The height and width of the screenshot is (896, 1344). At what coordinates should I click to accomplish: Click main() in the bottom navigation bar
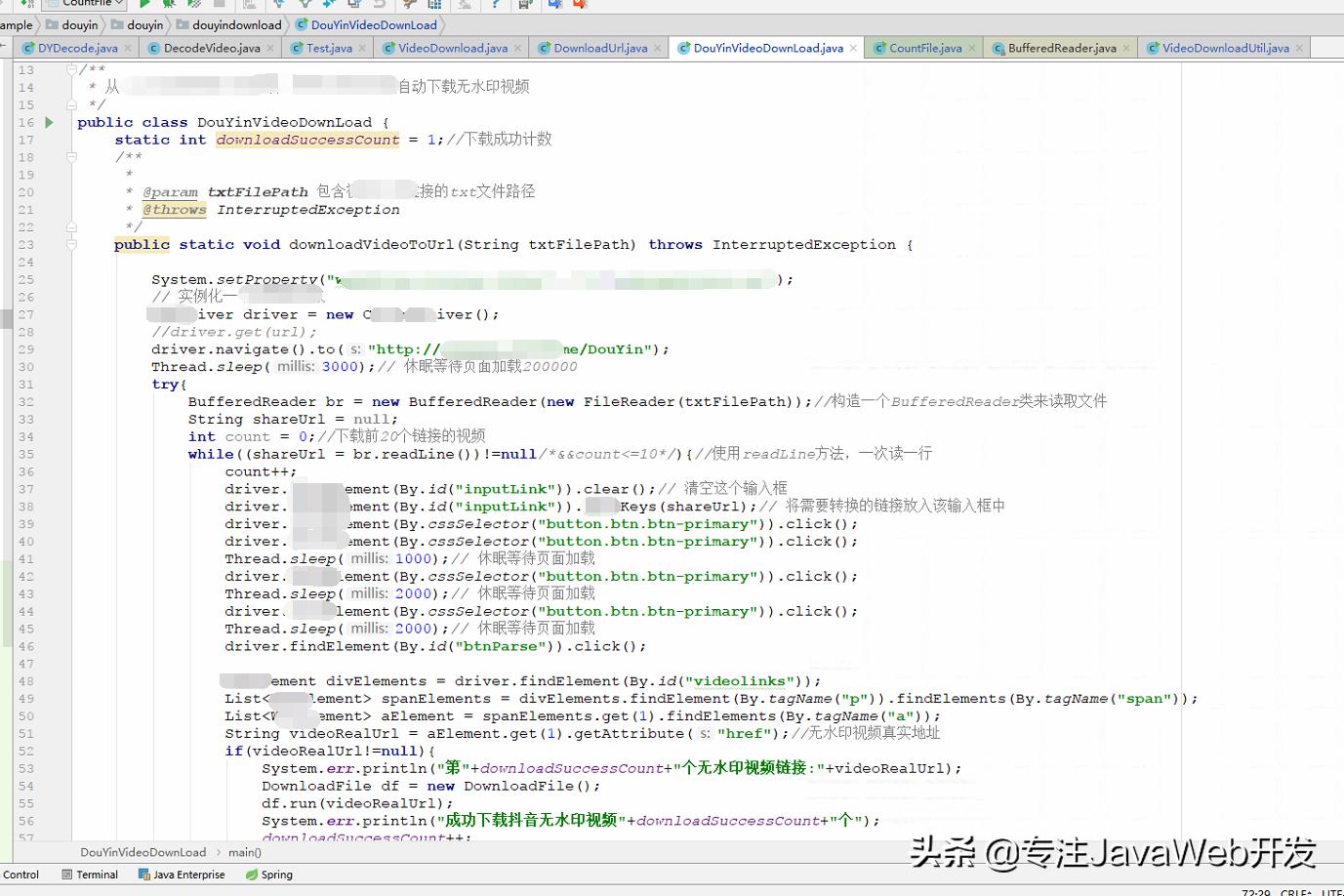[243, 852]
